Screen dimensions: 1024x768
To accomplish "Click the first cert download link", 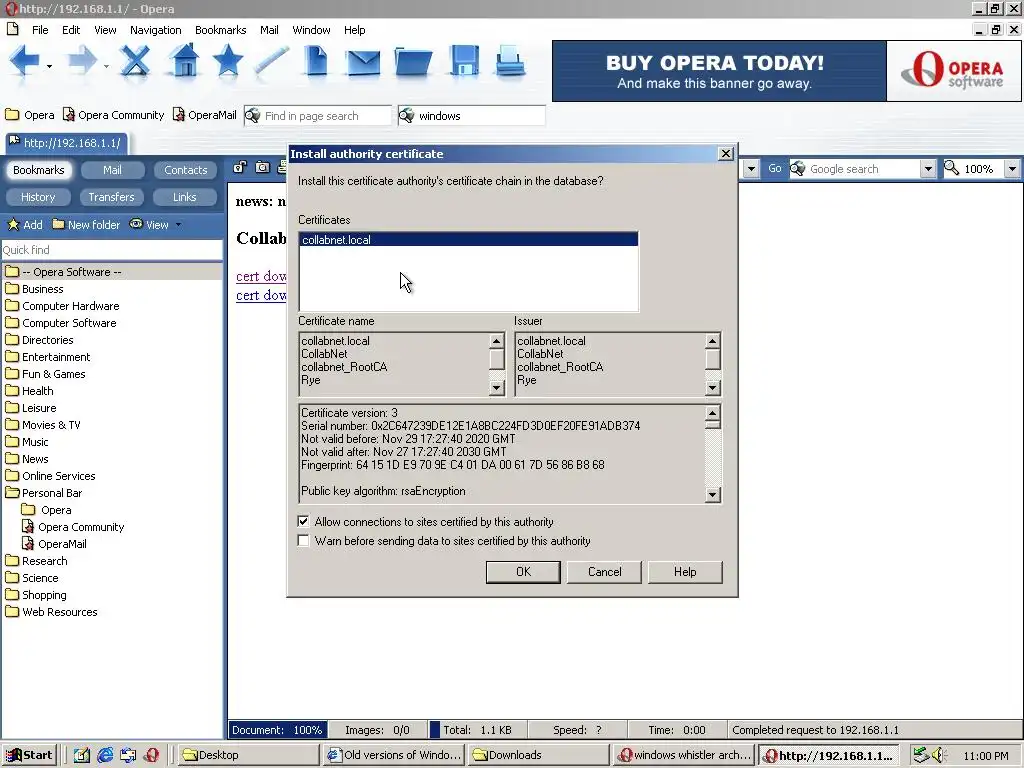I will coord(261,276).
